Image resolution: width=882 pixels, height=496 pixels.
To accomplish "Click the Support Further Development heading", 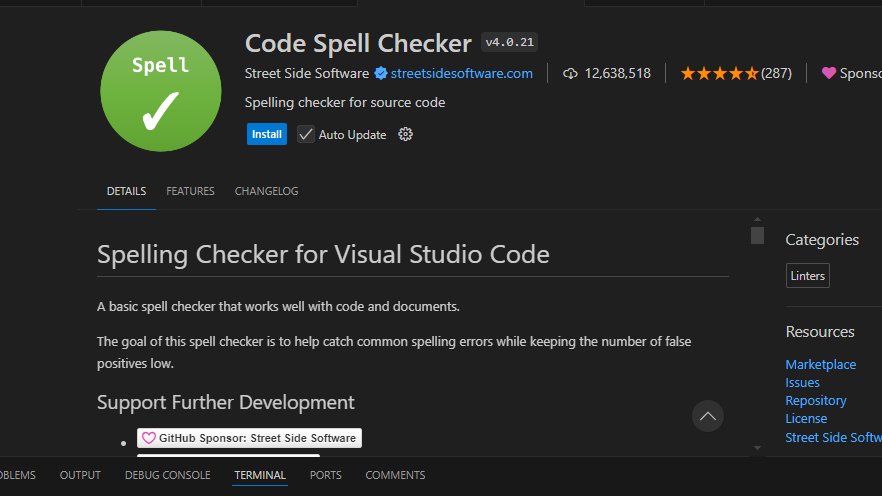I will [x=226, y=403].
